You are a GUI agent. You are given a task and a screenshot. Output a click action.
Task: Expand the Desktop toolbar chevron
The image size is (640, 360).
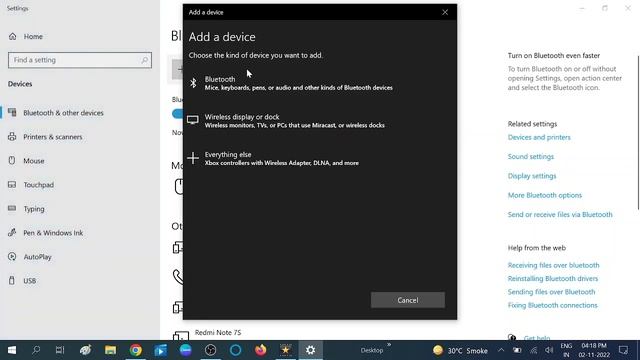[389, 345]
